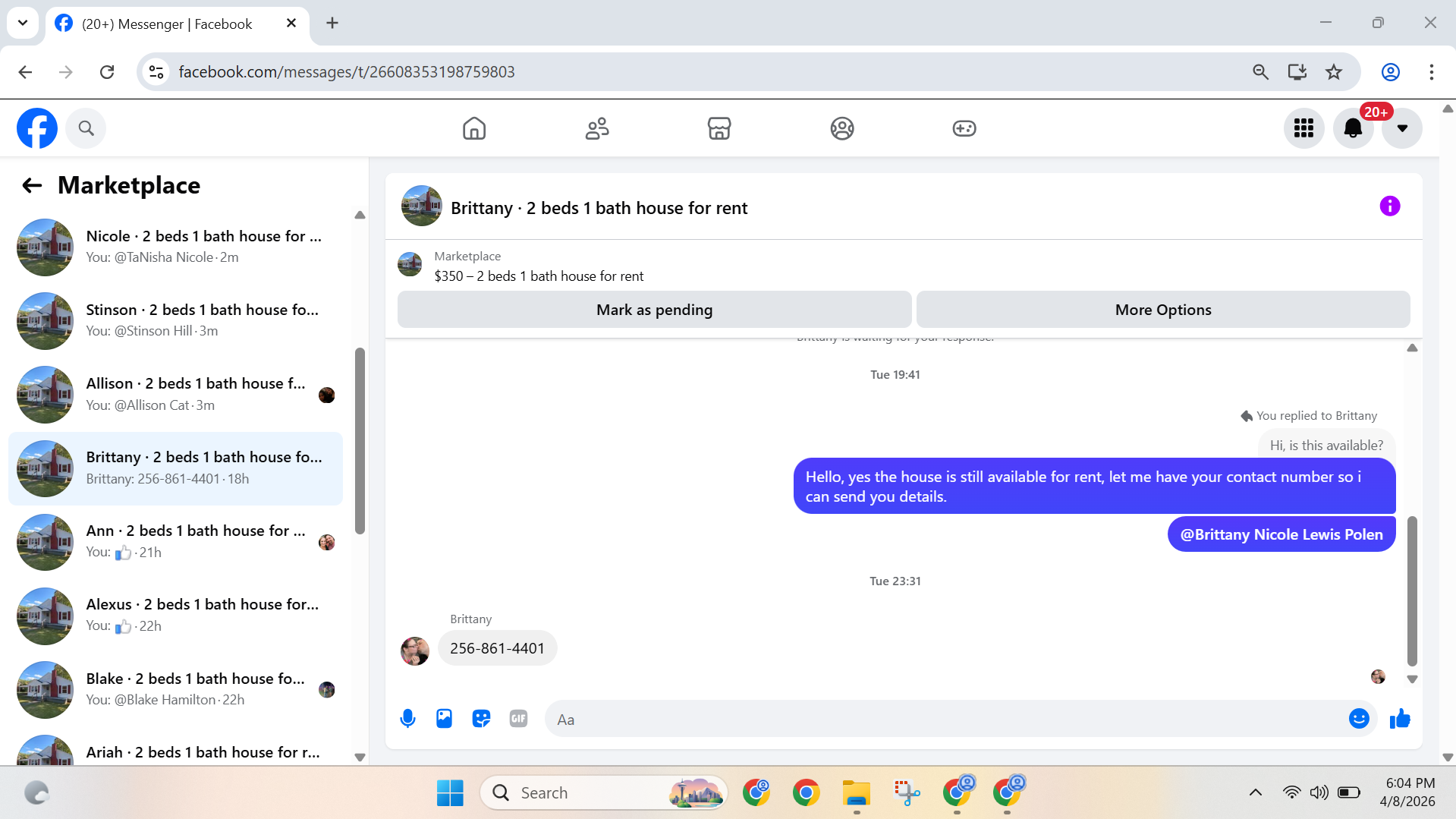Choose a sticker icon in composer
This screenshot has width=1456, height=819.
[481, 718]
